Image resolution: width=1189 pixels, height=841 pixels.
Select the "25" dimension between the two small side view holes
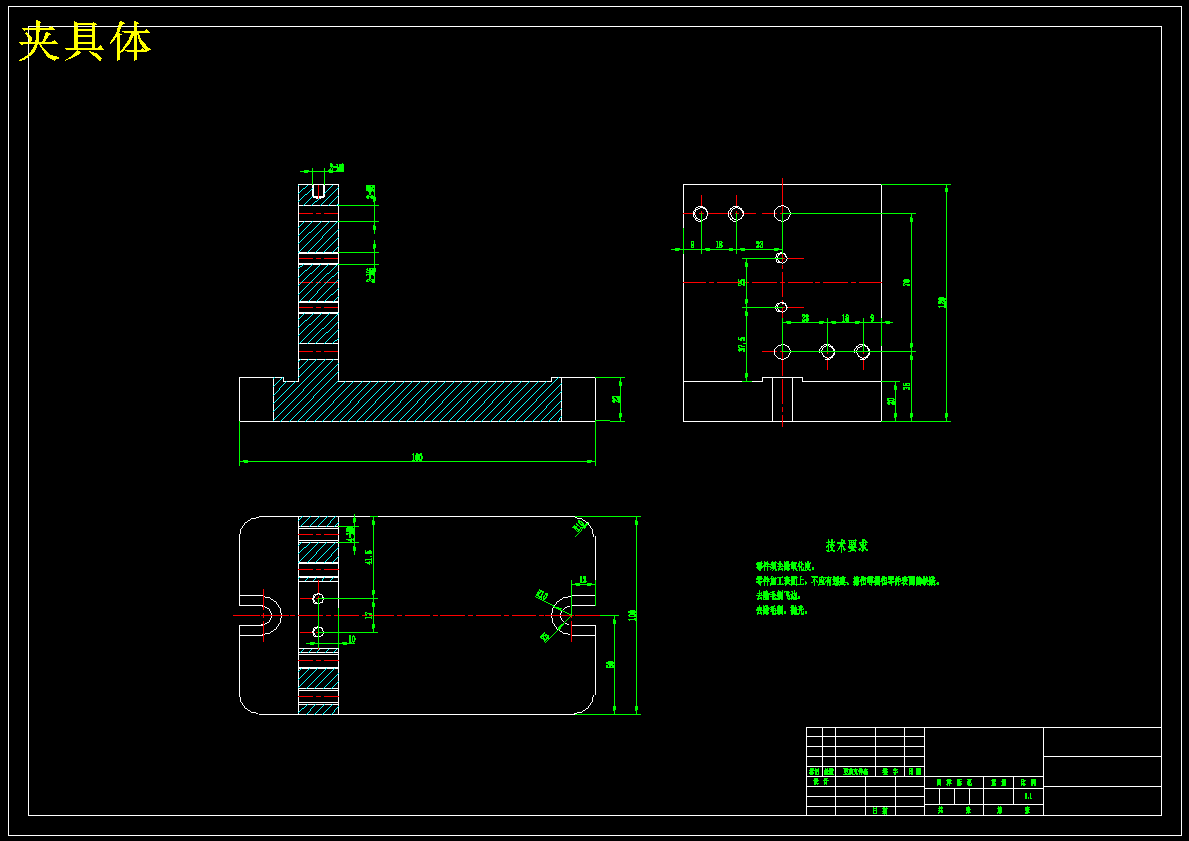tap(742, 282)
